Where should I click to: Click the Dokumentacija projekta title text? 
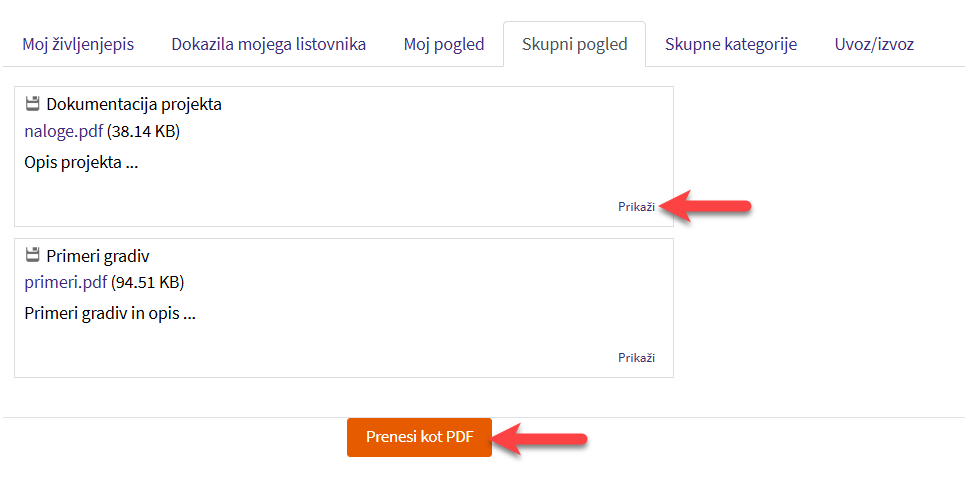click(x=133, y=104)
